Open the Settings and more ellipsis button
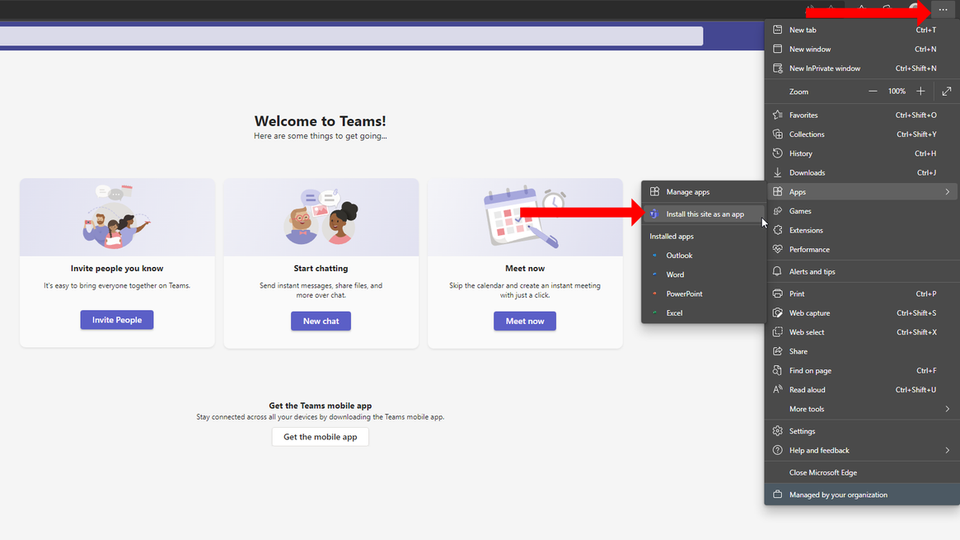Viewport: 960px width, 540px height. click(x=943, y=10)
